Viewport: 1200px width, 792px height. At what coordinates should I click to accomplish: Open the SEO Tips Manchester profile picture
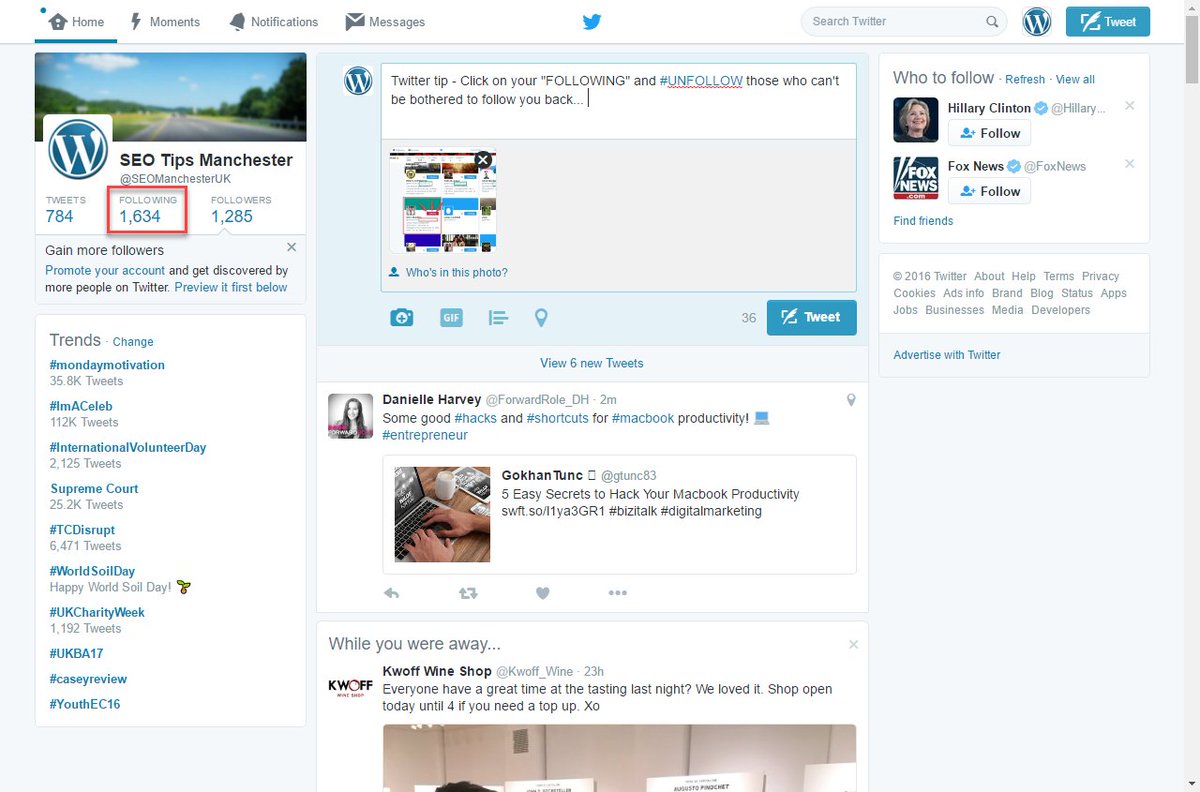pos(78,149)
